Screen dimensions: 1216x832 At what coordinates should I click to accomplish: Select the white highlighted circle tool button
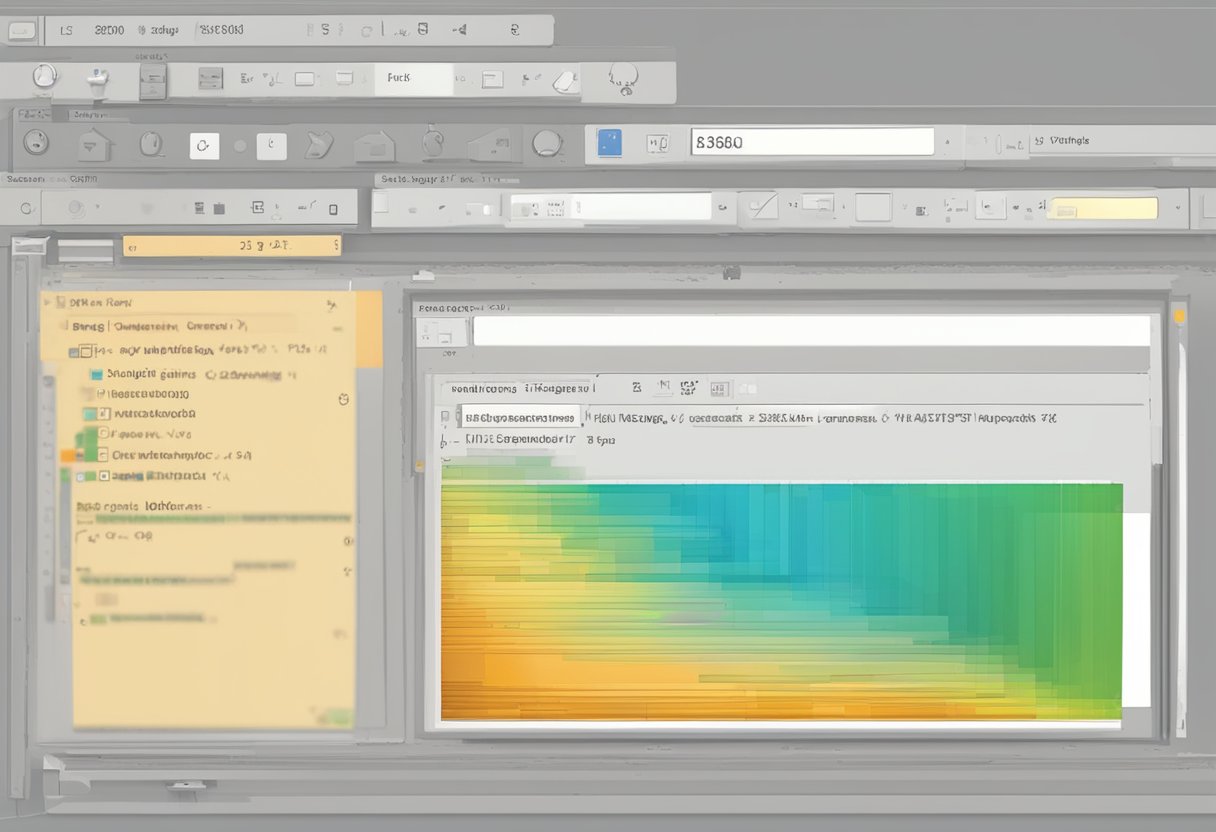[204, 147]
